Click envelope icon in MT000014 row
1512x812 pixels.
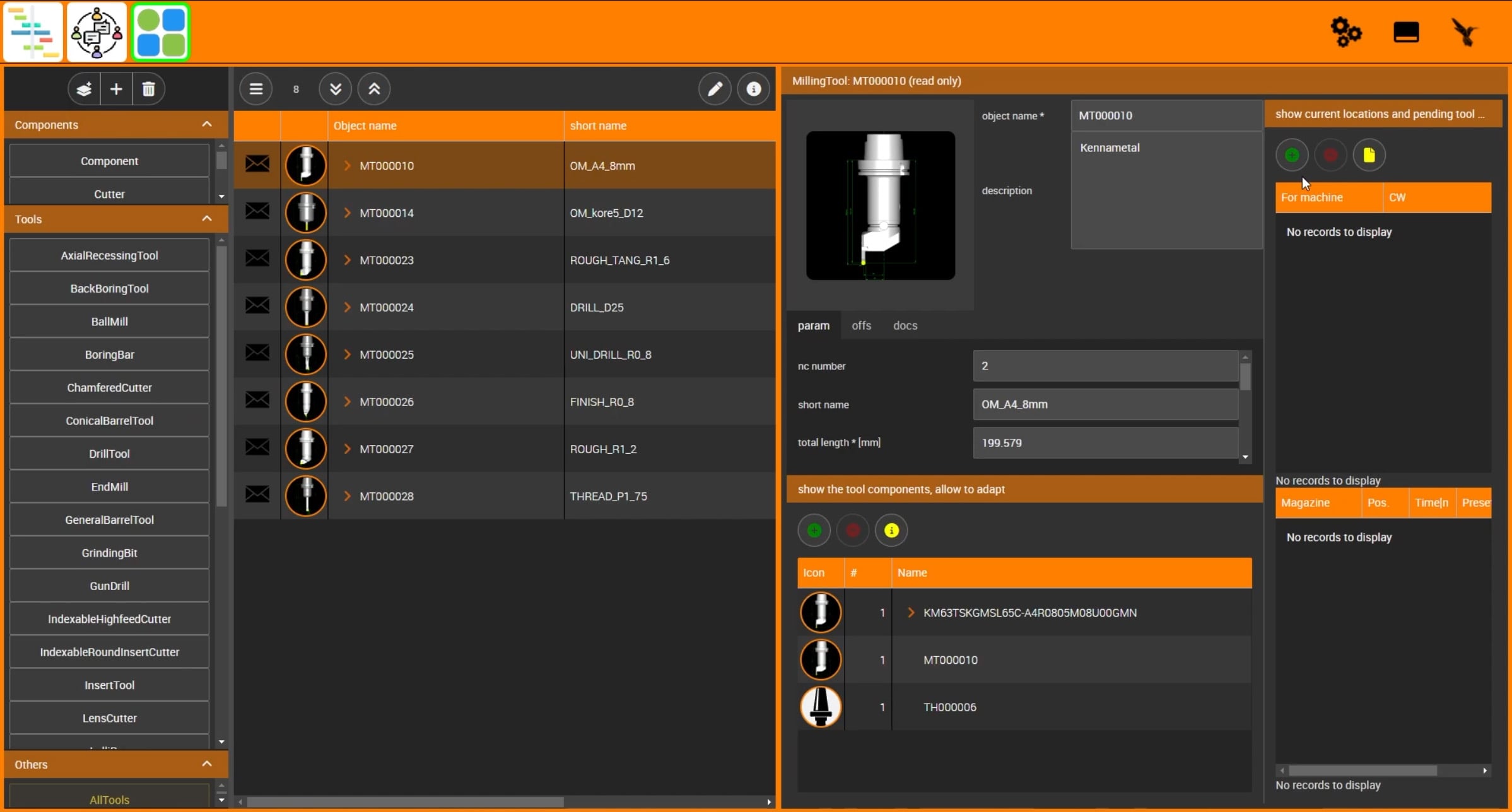point(257,211)
